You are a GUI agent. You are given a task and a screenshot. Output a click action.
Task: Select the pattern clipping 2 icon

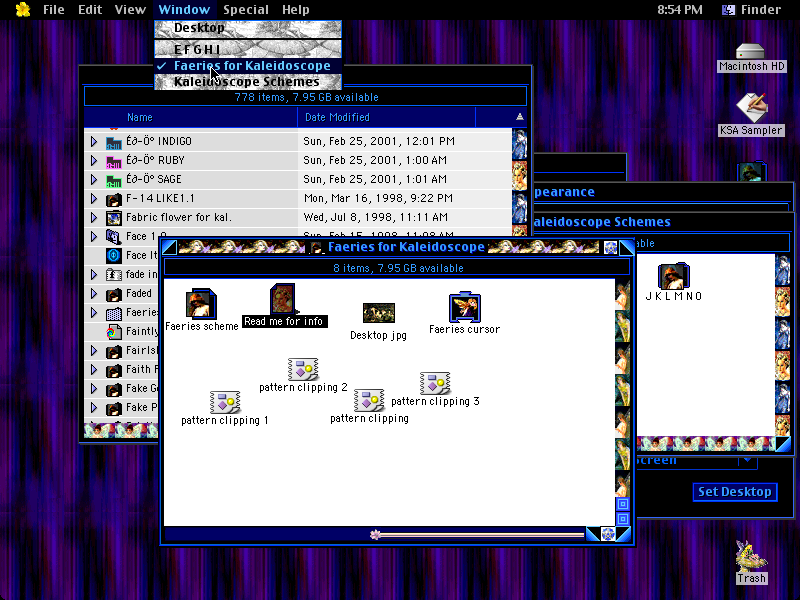303,369
